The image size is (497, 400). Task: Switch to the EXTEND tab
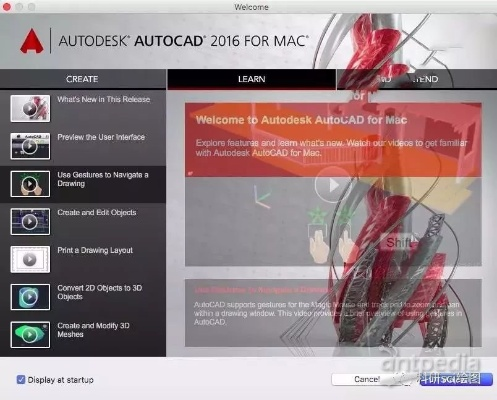click(417, 79)
